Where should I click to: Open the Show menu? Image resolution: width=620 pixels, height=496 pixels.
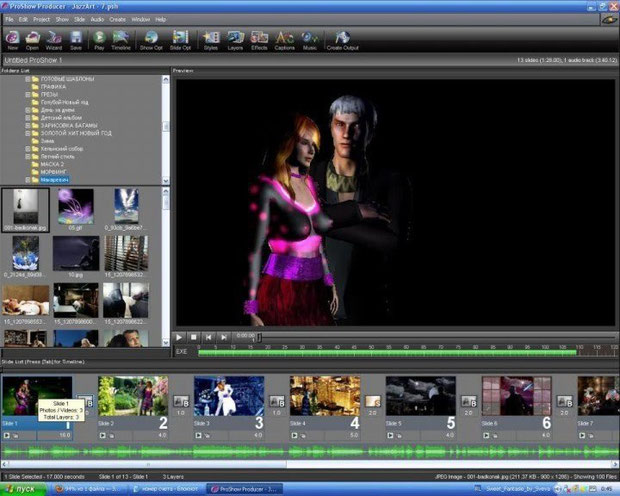62,19
